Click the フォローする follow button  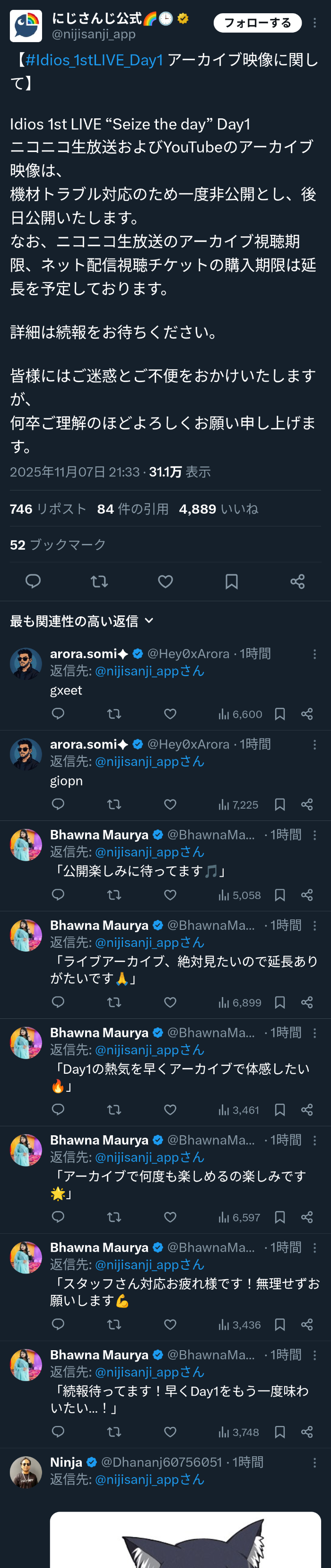[257, 23]
